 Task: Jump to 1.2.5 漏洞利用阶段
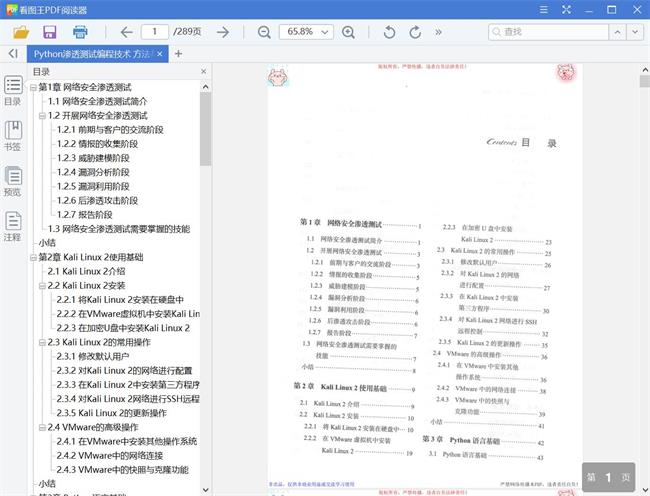(93, 186)
